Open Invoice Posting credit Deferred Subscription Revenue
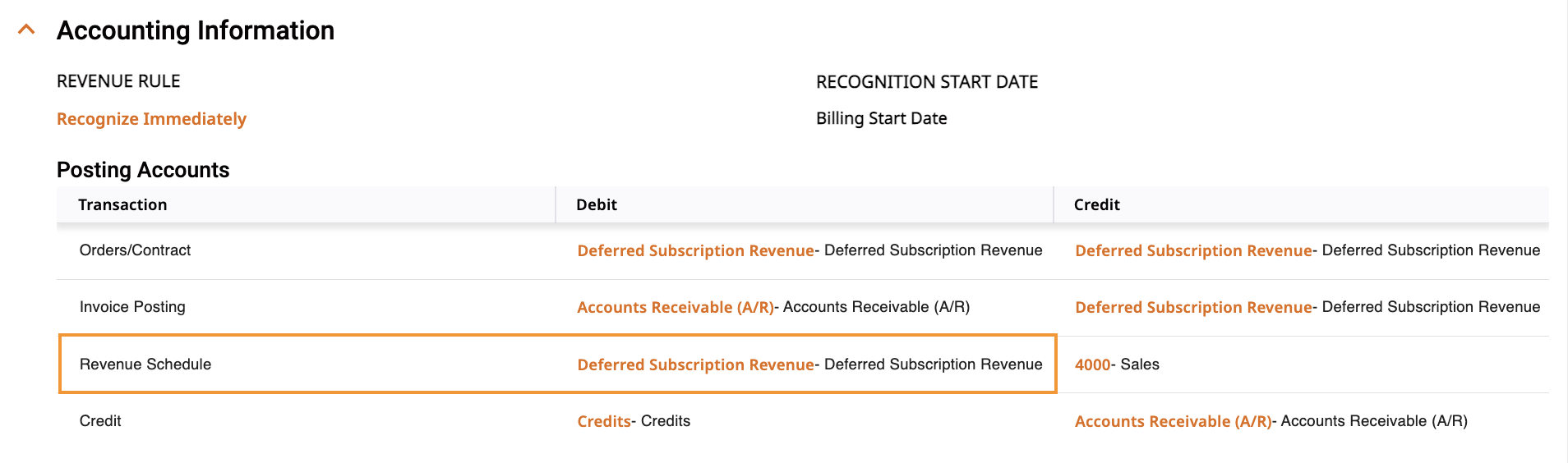 1193,307
